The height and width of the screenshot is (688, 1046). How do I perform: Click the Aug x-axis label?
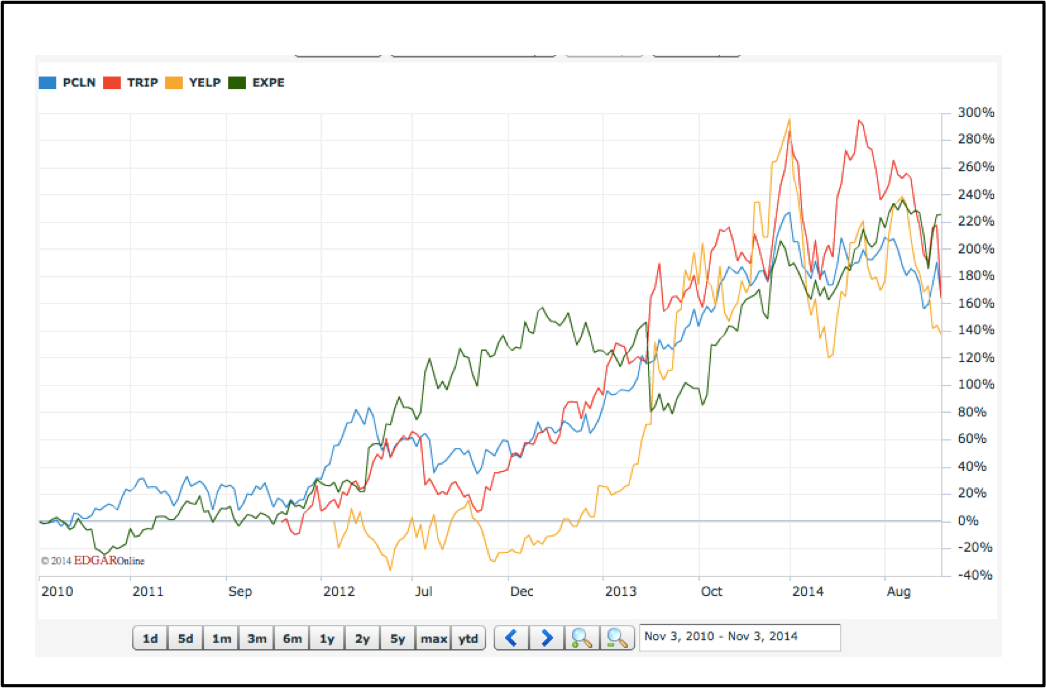coord(899,592)
